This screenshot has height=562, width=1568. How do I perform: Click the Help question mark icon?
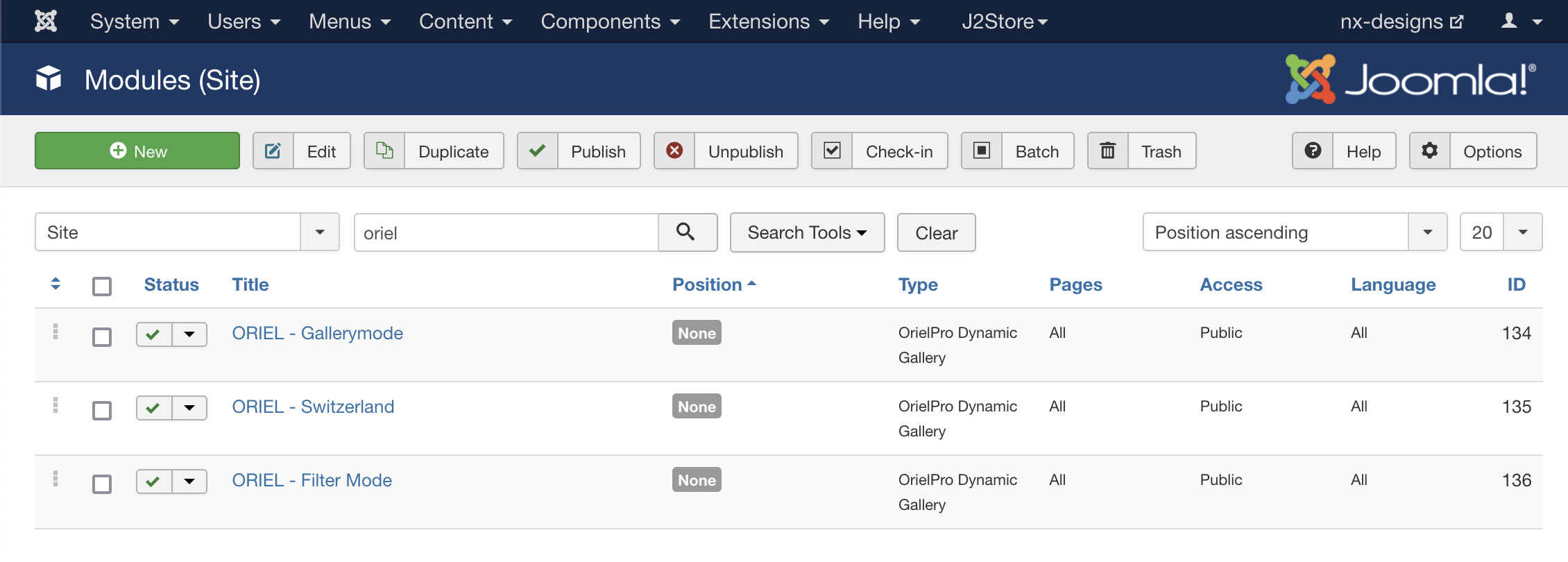pos(1313,151)
